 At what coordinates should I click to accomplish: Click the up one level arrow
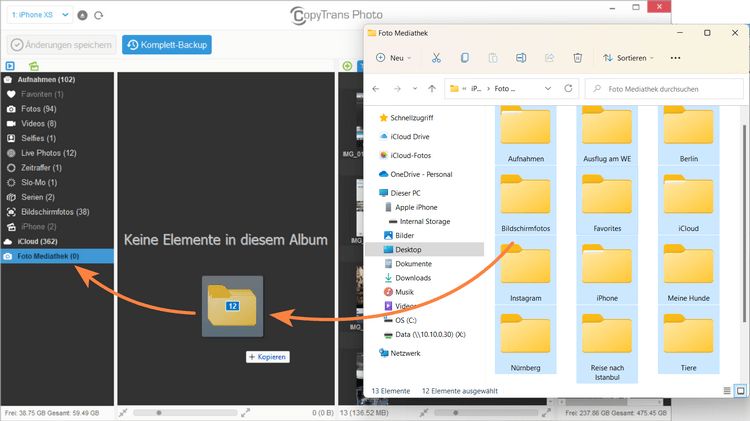coord(432,89)
